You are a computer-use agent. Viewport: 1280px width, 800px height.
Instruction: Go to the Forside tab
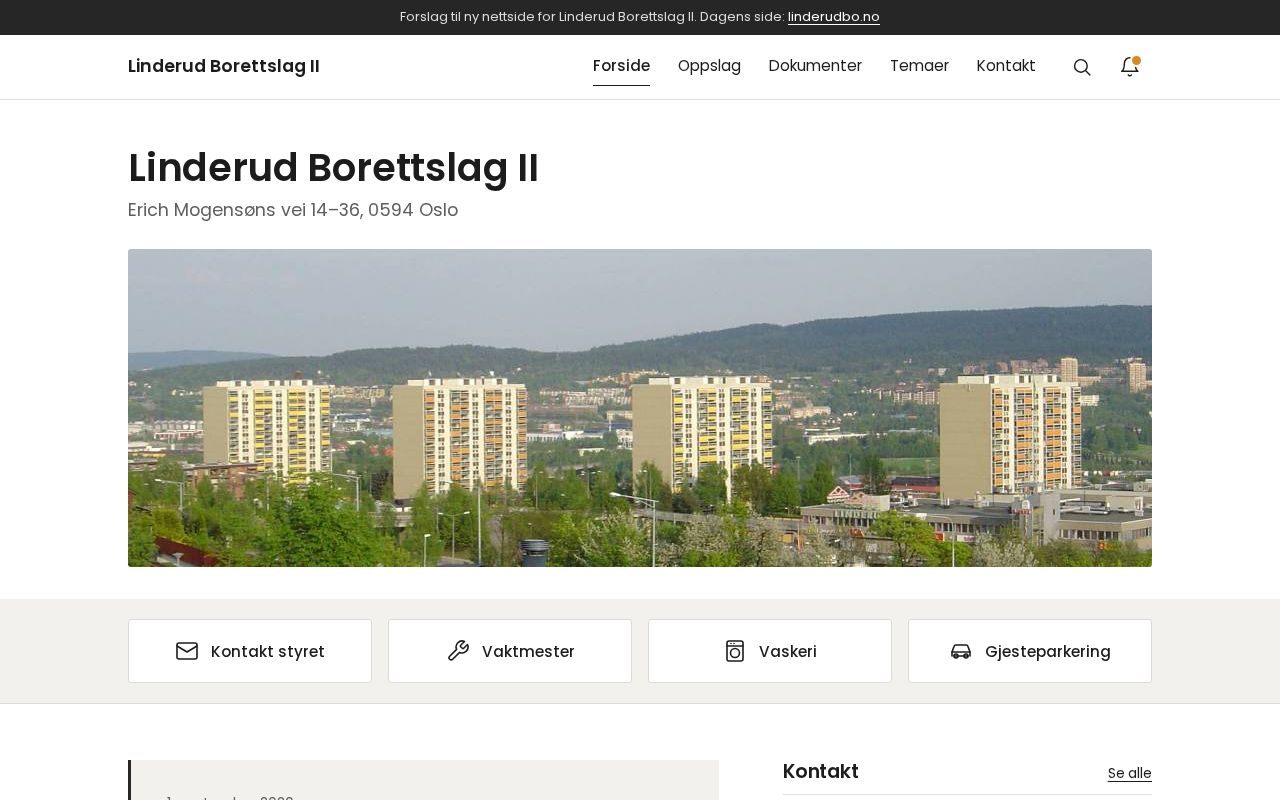click(x=621, y=66)
